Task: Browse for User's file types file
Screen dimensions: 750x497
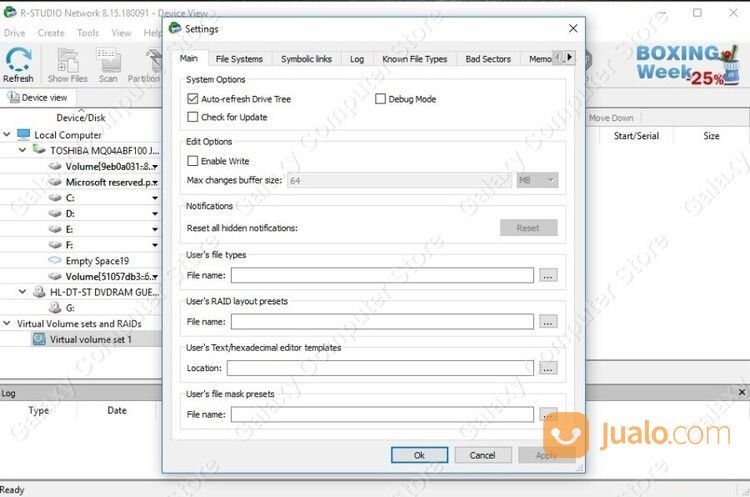Action: [548, 275]
